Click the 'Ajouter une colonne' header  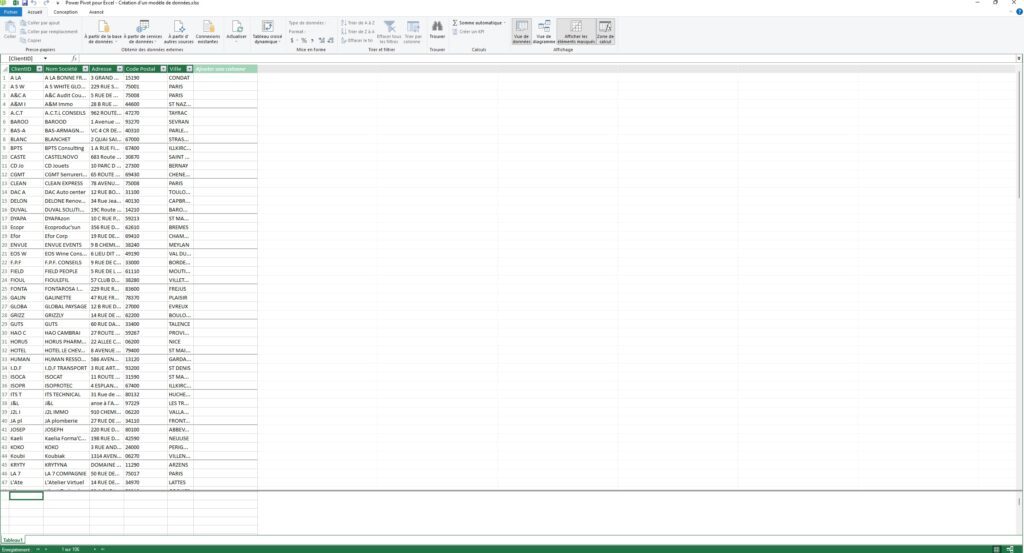225,69
